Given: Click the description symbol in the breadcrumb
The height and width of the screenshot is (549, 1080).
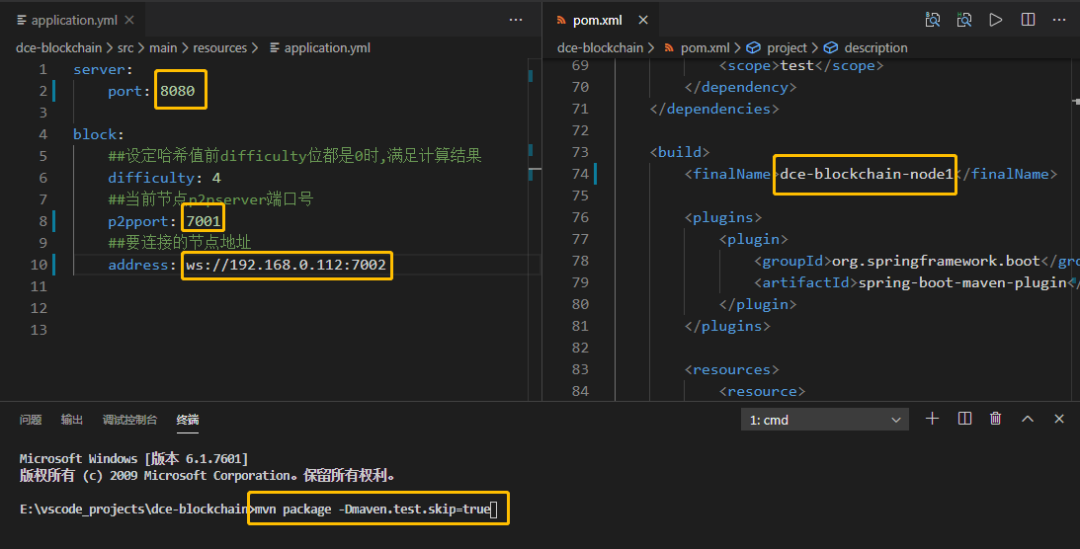Looking at the screenshot, I should click(x=875, y=48).
